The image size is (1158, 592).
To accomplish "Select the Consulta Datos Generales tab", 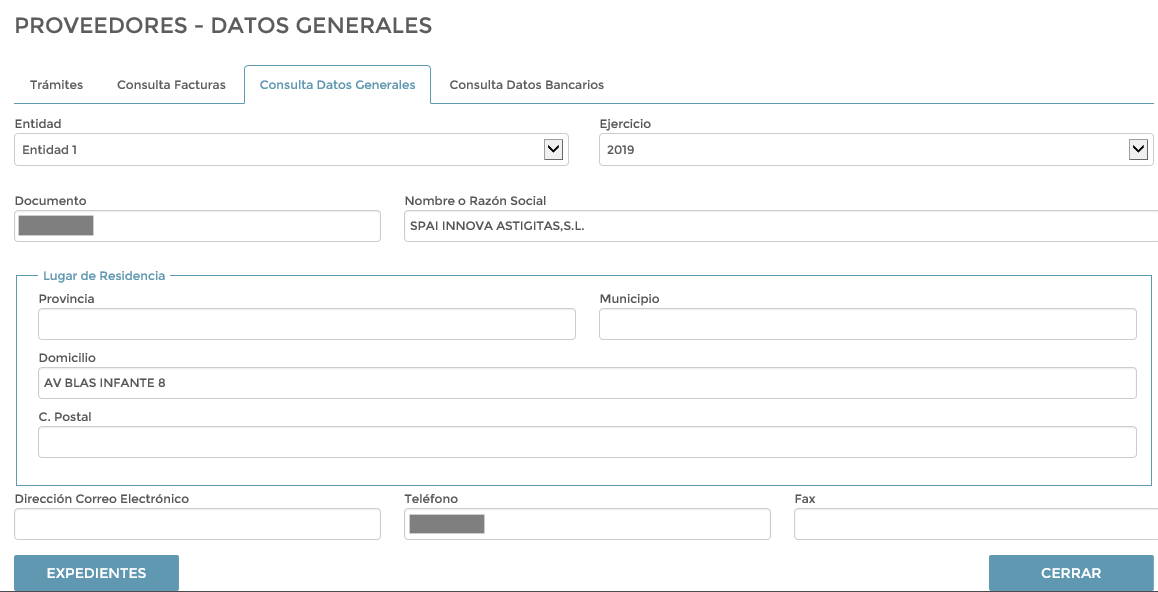I will [337, 85].
